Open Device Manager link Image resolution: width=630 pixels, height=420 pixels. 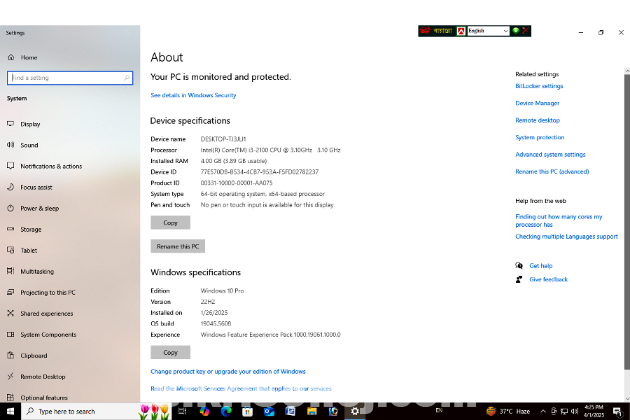(537, 103)
